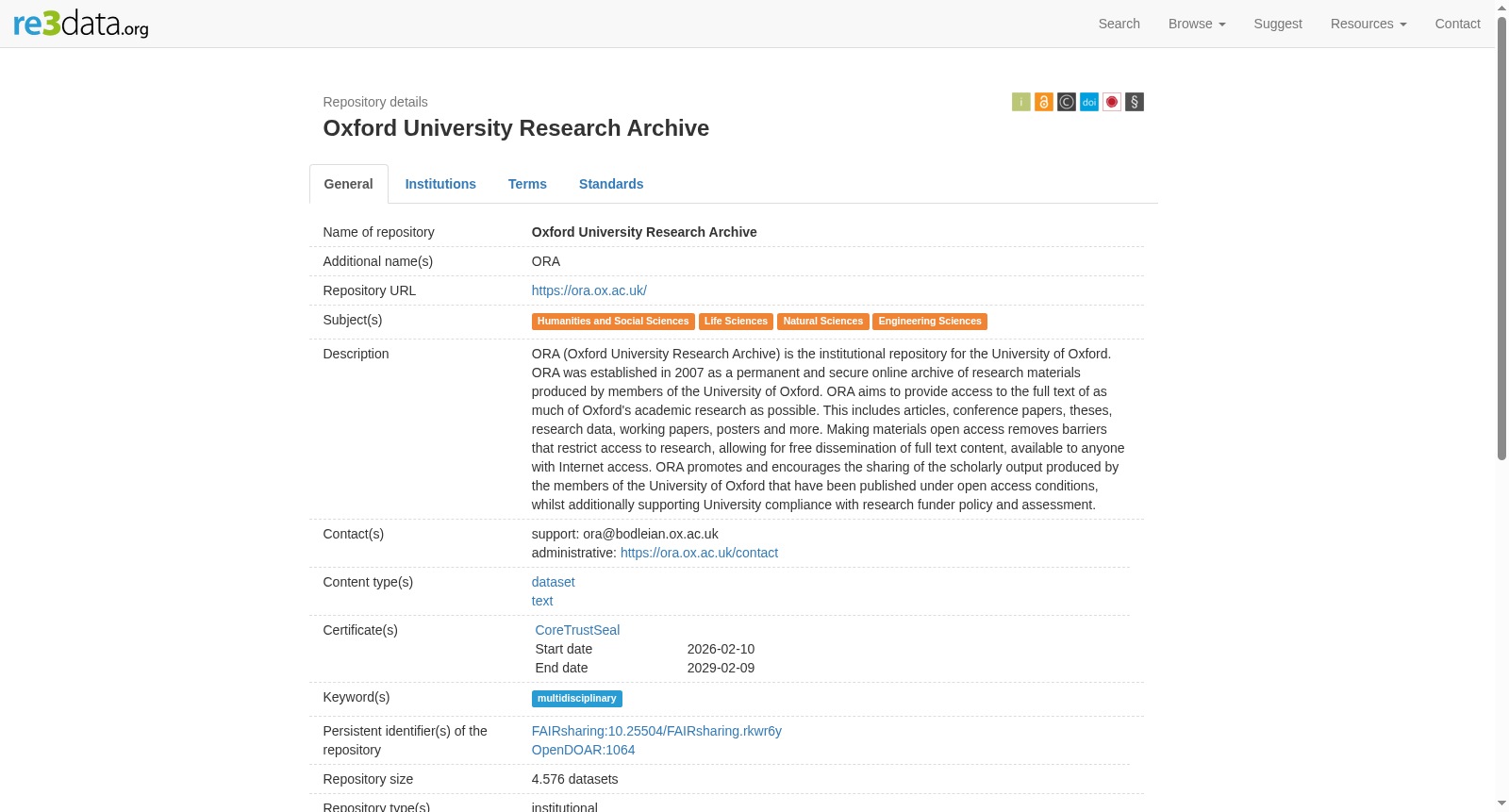Open the https://ora.ox.ac.uk/ repository URL
1509x812 pixels.
point(589,290)
